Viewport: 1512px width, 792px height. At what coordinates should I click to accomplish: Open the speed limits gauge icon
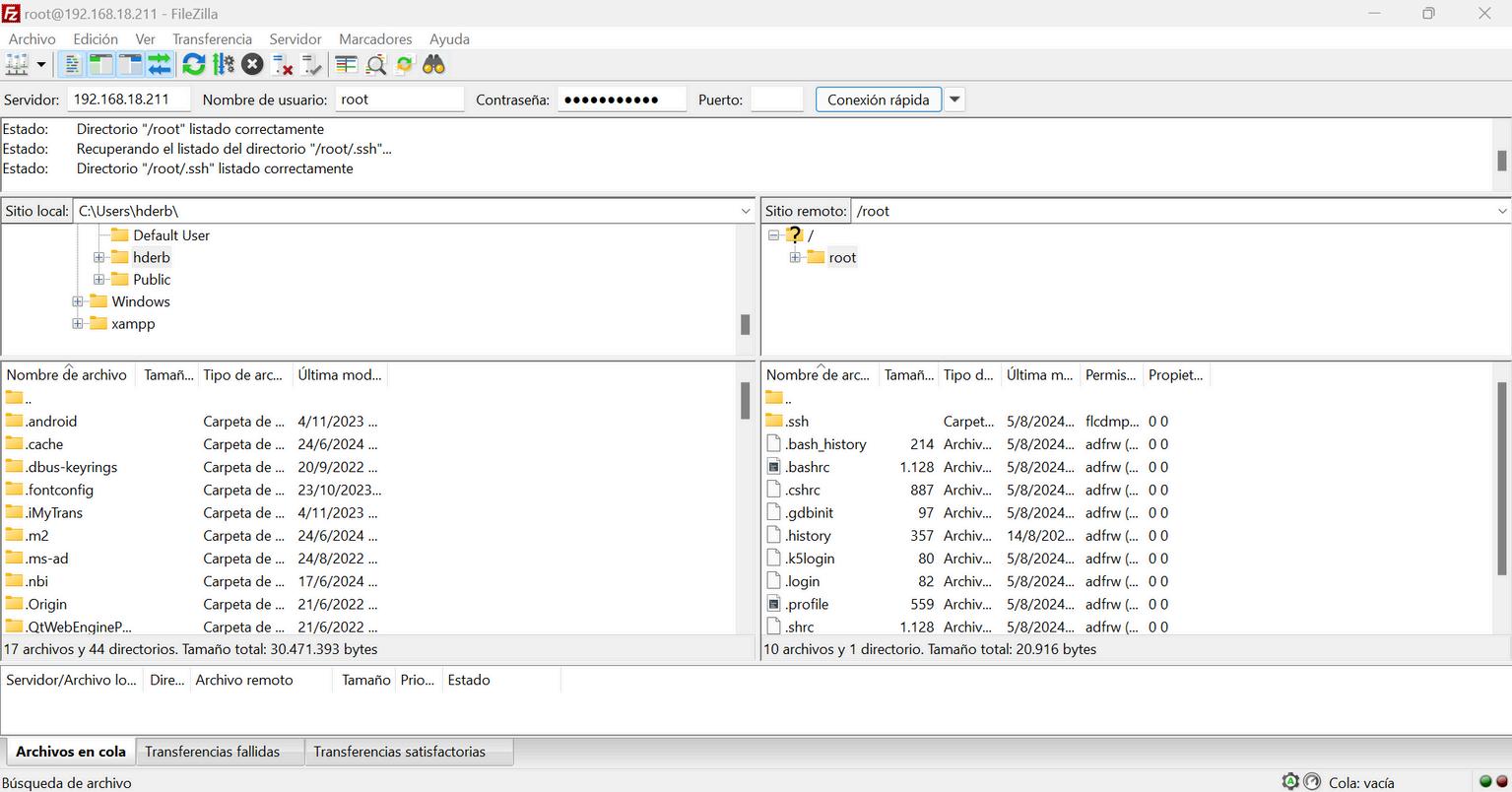pyautogui.click(x=1312, y=782)
